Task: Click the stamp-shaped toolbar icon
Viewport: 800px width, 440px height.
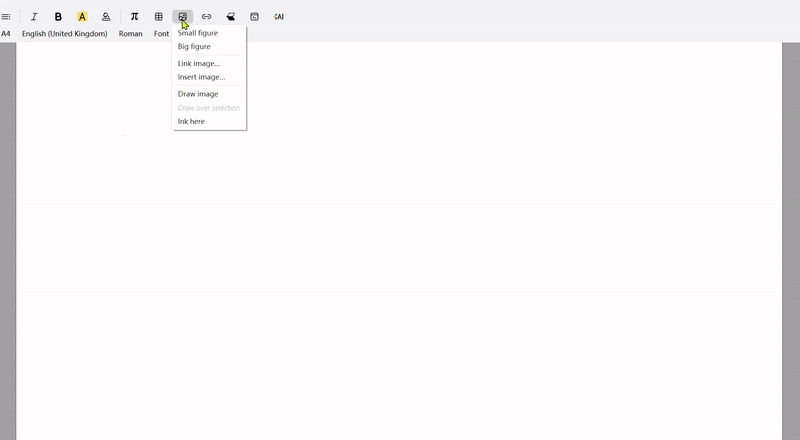Action: pyautogui.click(x=106, y=17)
